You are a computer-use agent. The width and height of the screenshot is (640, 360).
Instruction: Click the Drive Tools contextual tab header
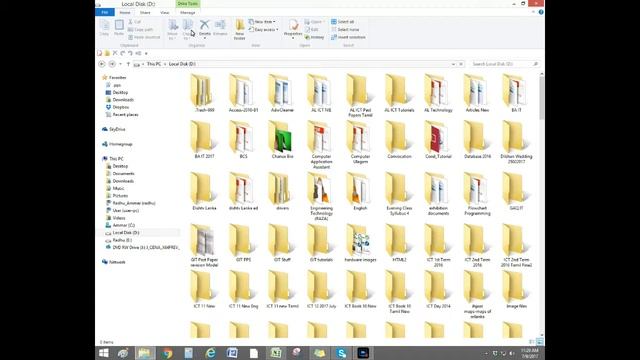tap(188, 4)
